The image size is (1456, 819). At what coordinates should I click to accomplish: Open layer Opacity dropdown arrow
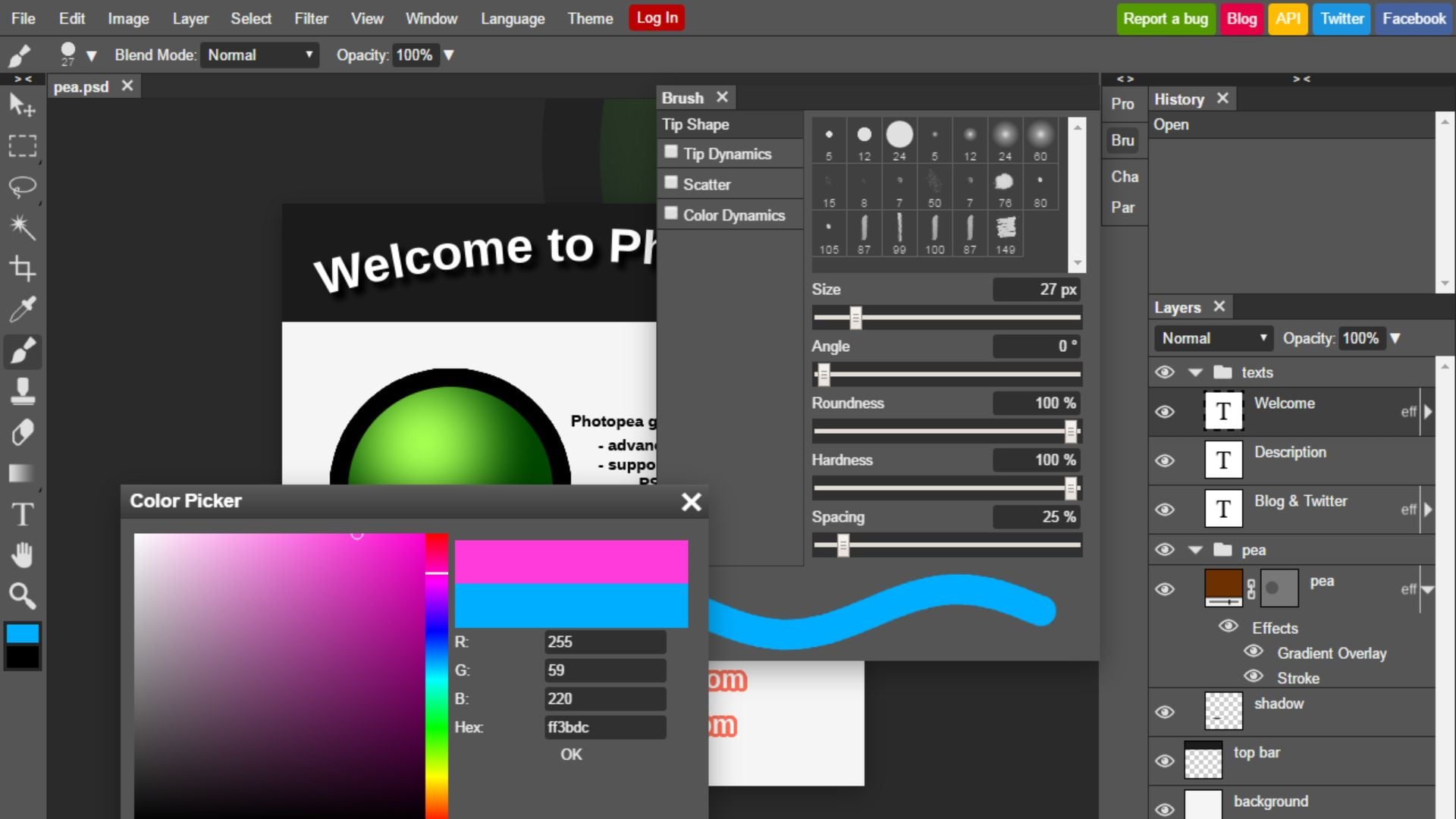coord(1395,338)
